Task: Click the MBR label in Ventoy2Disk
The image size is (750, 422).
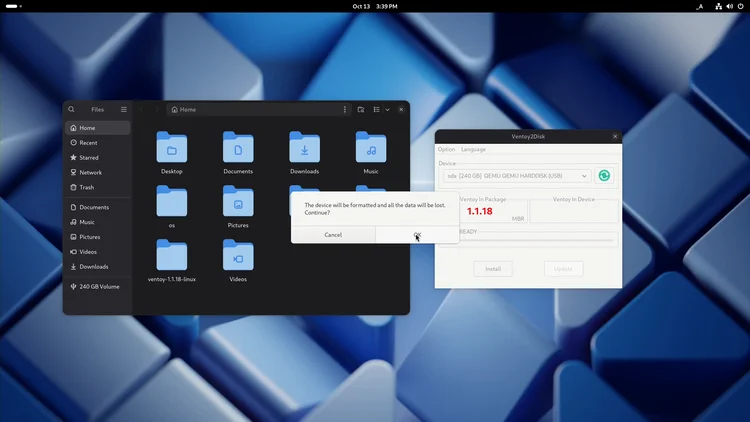Action: click(518, 219)
